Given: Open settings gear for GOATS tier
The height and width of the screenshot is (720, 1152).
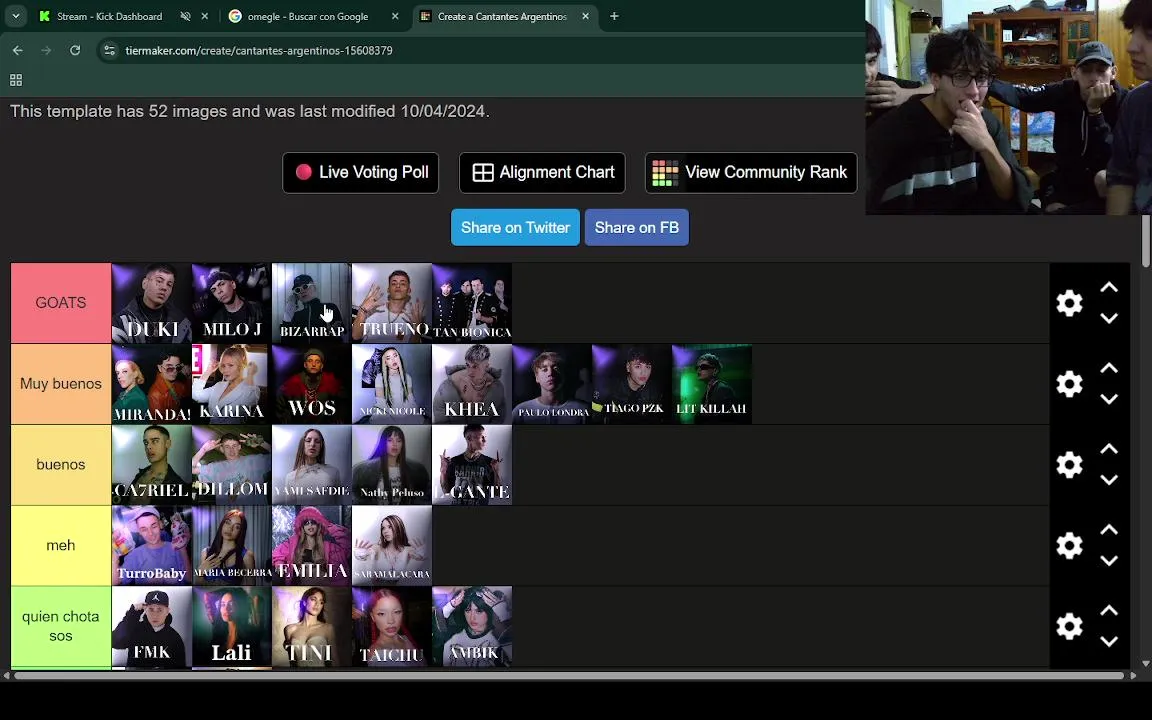Looking at the screenshot, I should [1069, 303].
